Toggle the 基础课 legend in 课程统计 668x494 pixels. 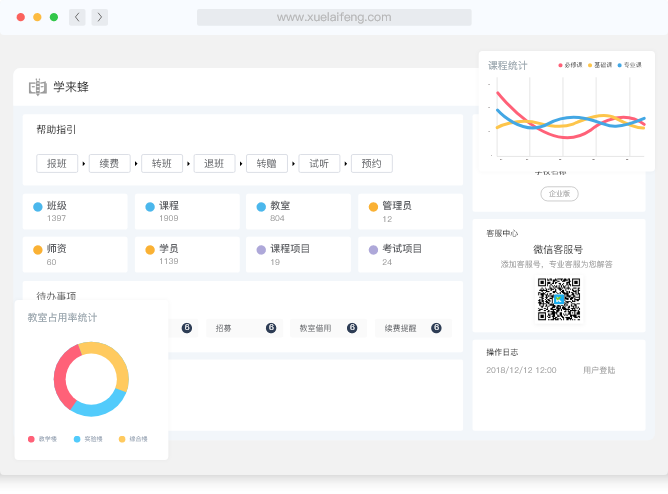coord(600,65)
